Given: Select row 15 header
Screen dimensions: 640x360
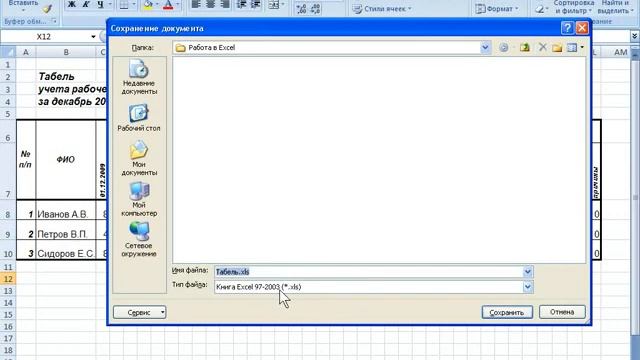Looking at the screenshot, I should click(x=8, y=315).
